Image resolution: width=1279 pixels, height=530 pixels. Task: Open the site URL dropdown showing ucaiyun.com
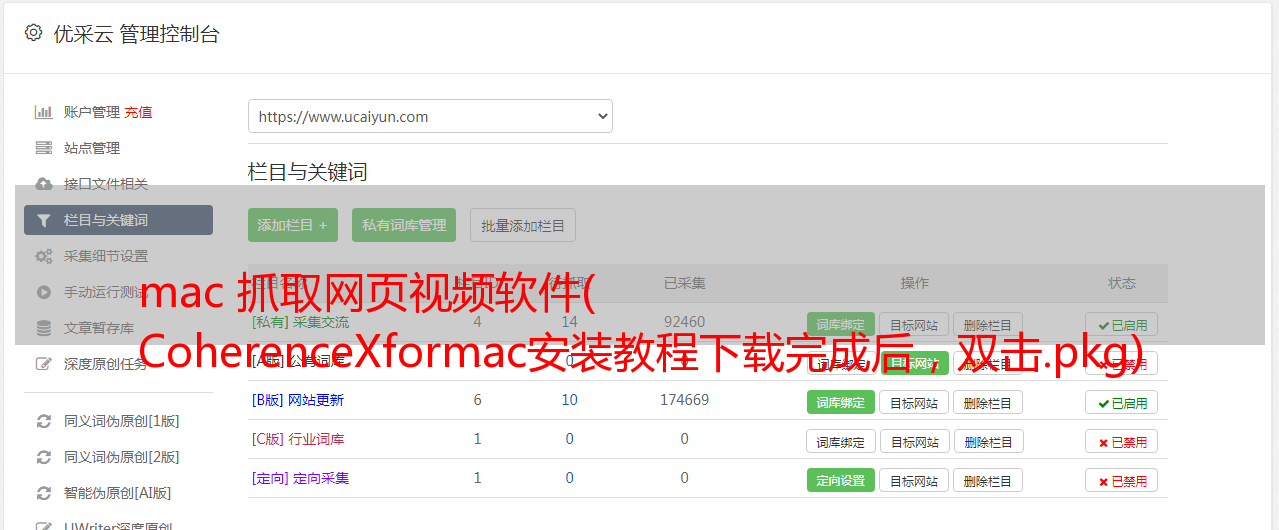tap(430, 116)
